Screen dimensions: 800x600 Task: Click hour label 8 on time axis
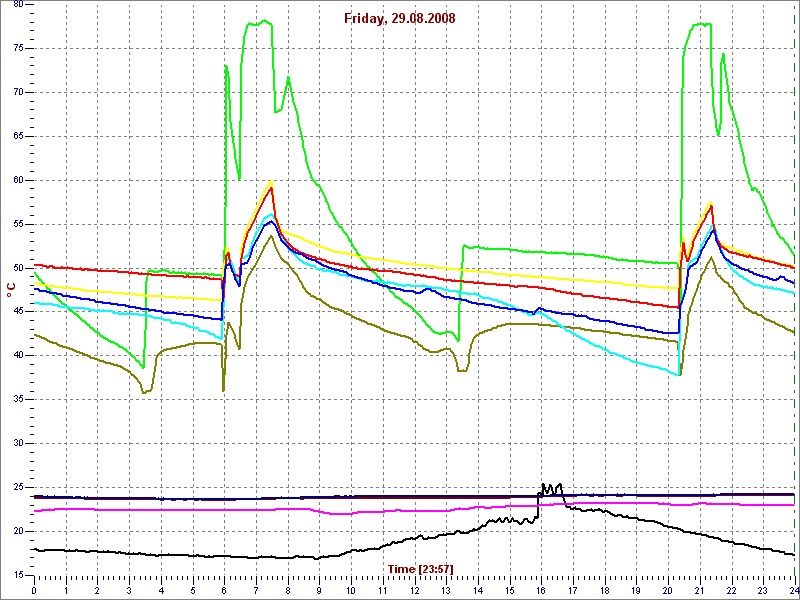click(288, 592)
